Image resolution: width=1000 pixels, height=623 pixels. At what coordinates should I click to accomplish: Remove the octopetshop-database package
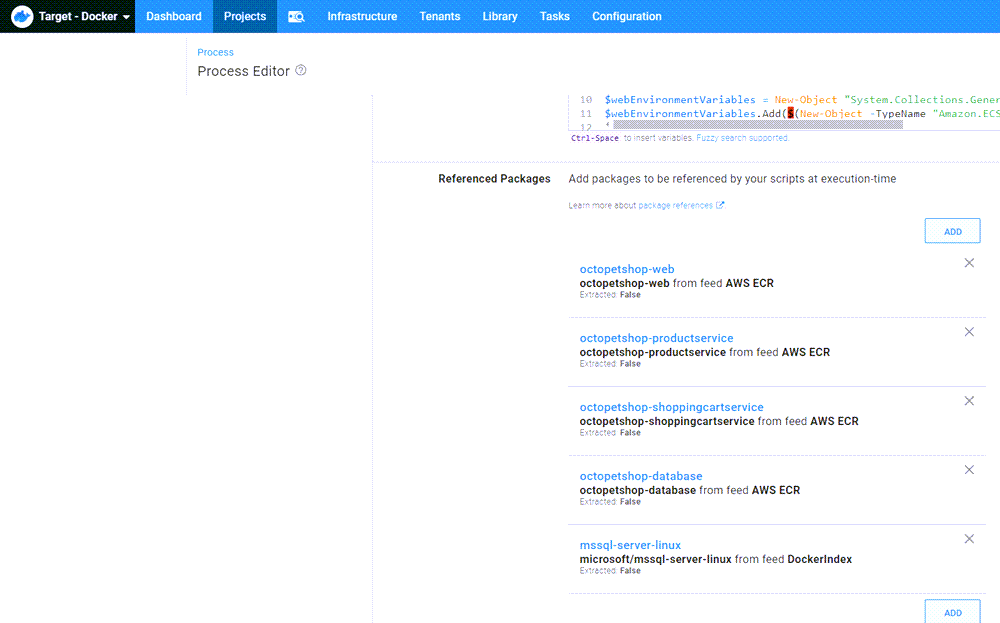[969, 469]
